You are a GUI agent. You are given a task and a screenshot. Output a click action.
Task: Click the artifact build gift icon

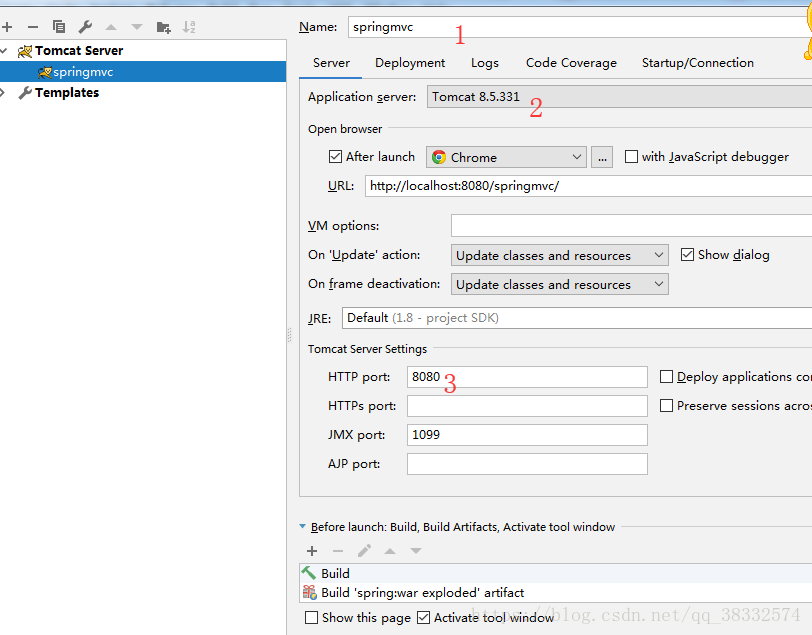(x=310, y=592)
